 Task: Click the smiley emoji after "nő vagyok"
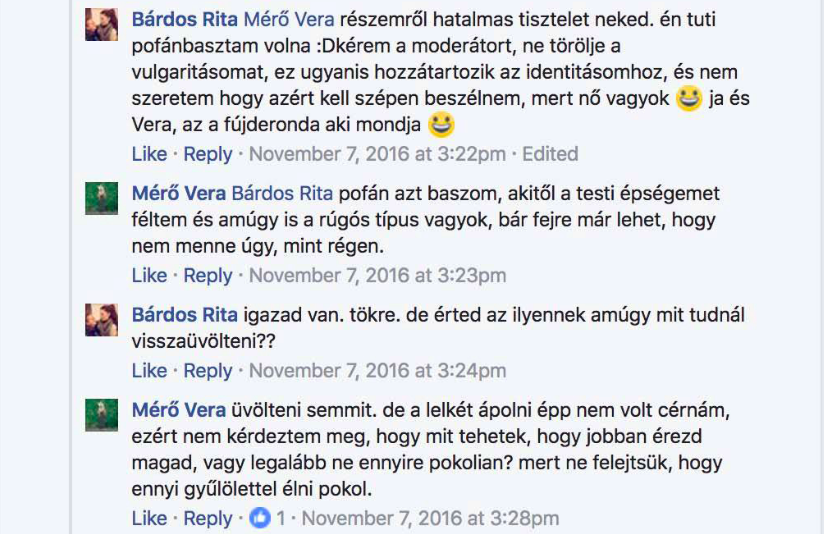tap(687, 99)
